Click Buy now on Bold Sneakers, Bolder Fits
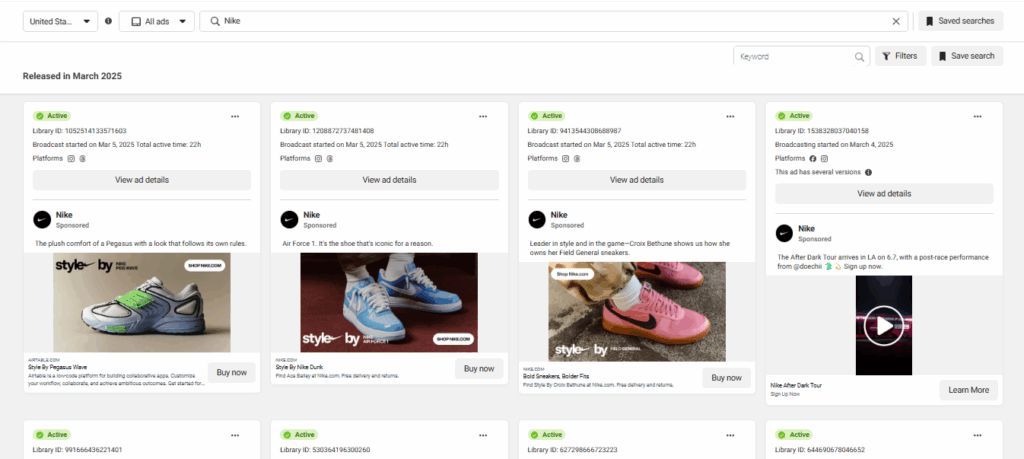1024x459 pixels. tap(726, 378)
